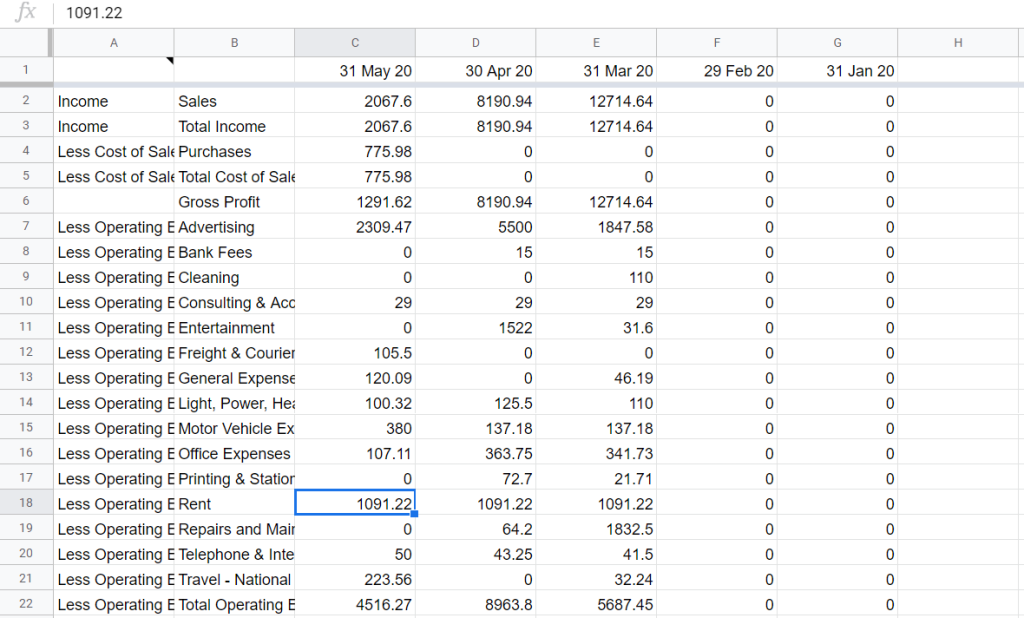Select the Bank Fees label cell
This screenshot has width=1024, height=618.
[234, 252]
